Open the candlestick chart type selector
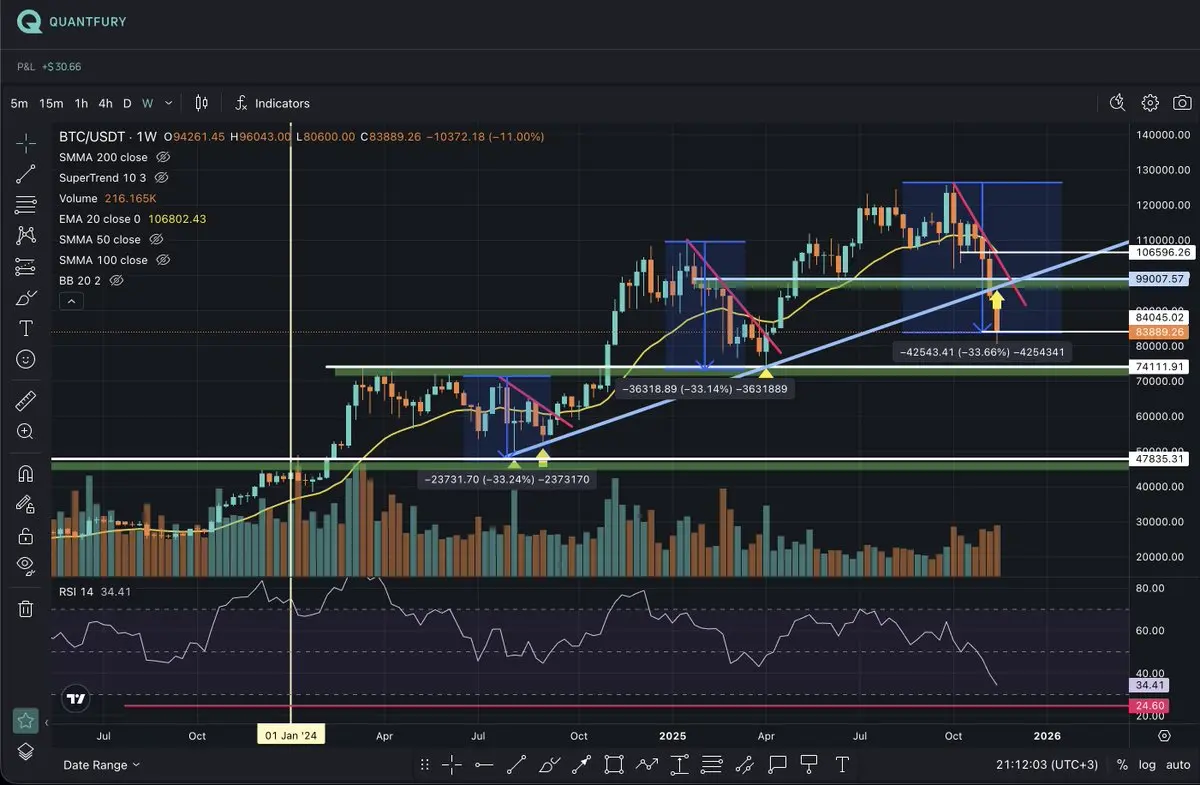 202,103
